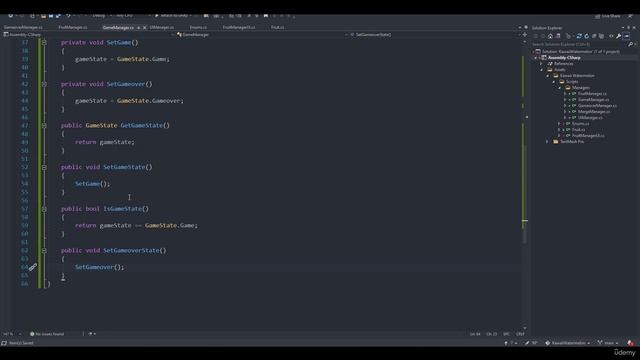Screen dimensions: 640x360
Task: Open the Enums.cs tab
Action: coord(198,27)
